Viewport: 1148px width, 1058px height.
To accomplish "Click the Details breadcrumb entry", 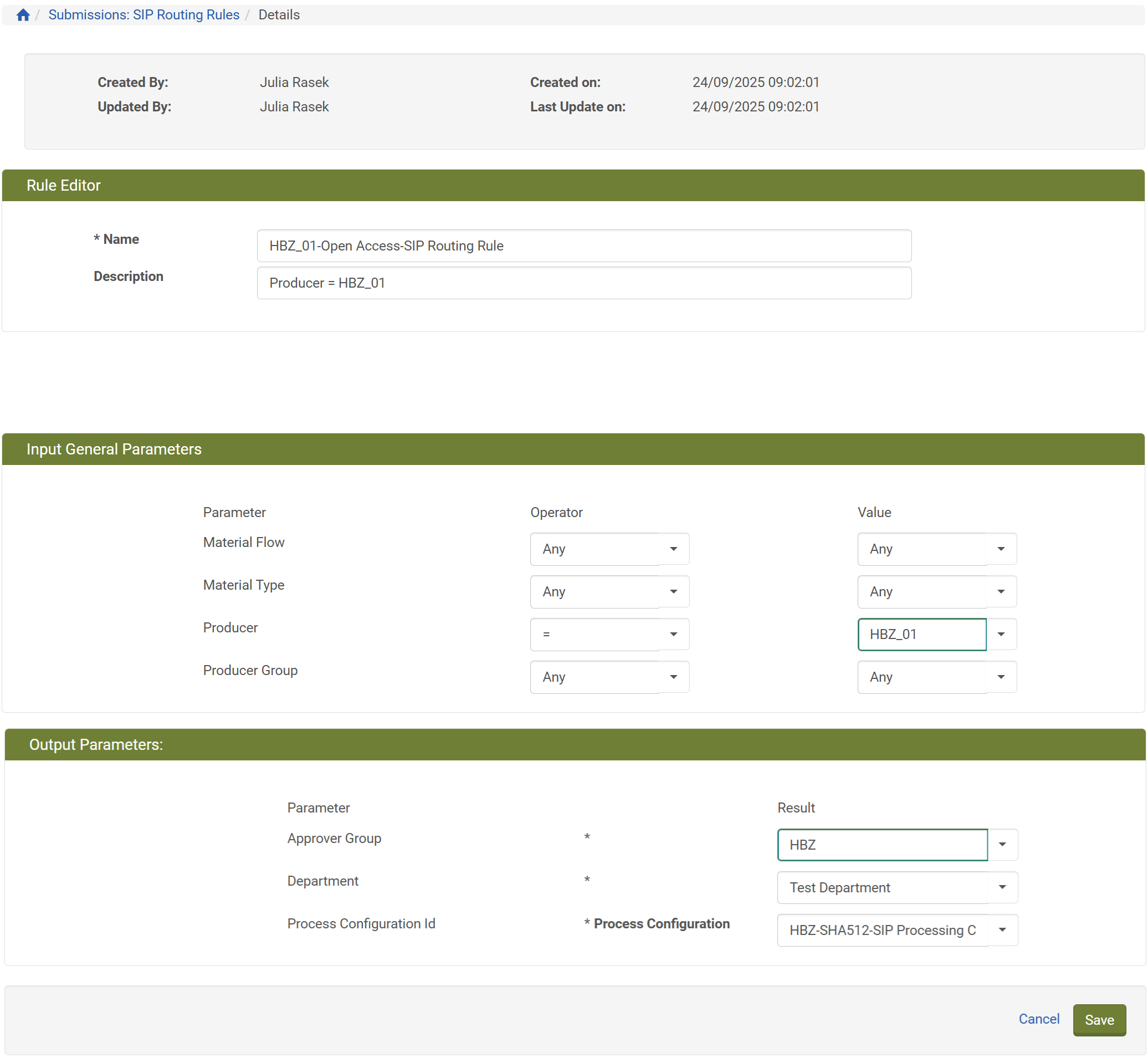I will [279, 14].
